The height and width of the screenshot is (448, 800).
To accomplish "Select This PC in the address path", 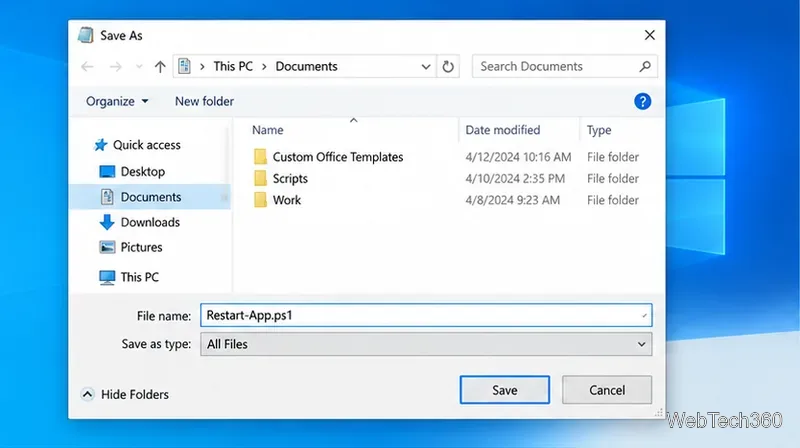I will [233, 66].
